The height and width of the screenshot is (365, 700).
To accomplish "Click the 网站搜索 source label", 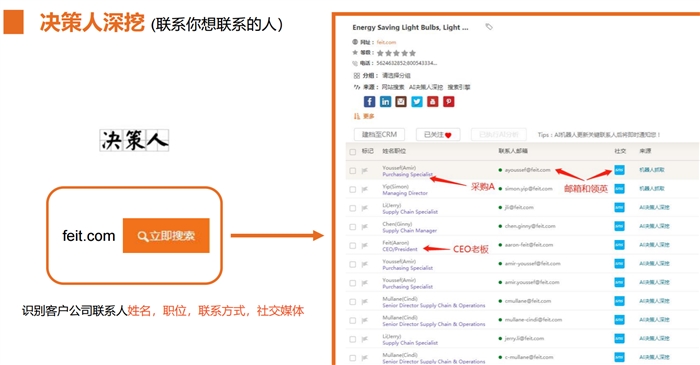I will [393, 87].
